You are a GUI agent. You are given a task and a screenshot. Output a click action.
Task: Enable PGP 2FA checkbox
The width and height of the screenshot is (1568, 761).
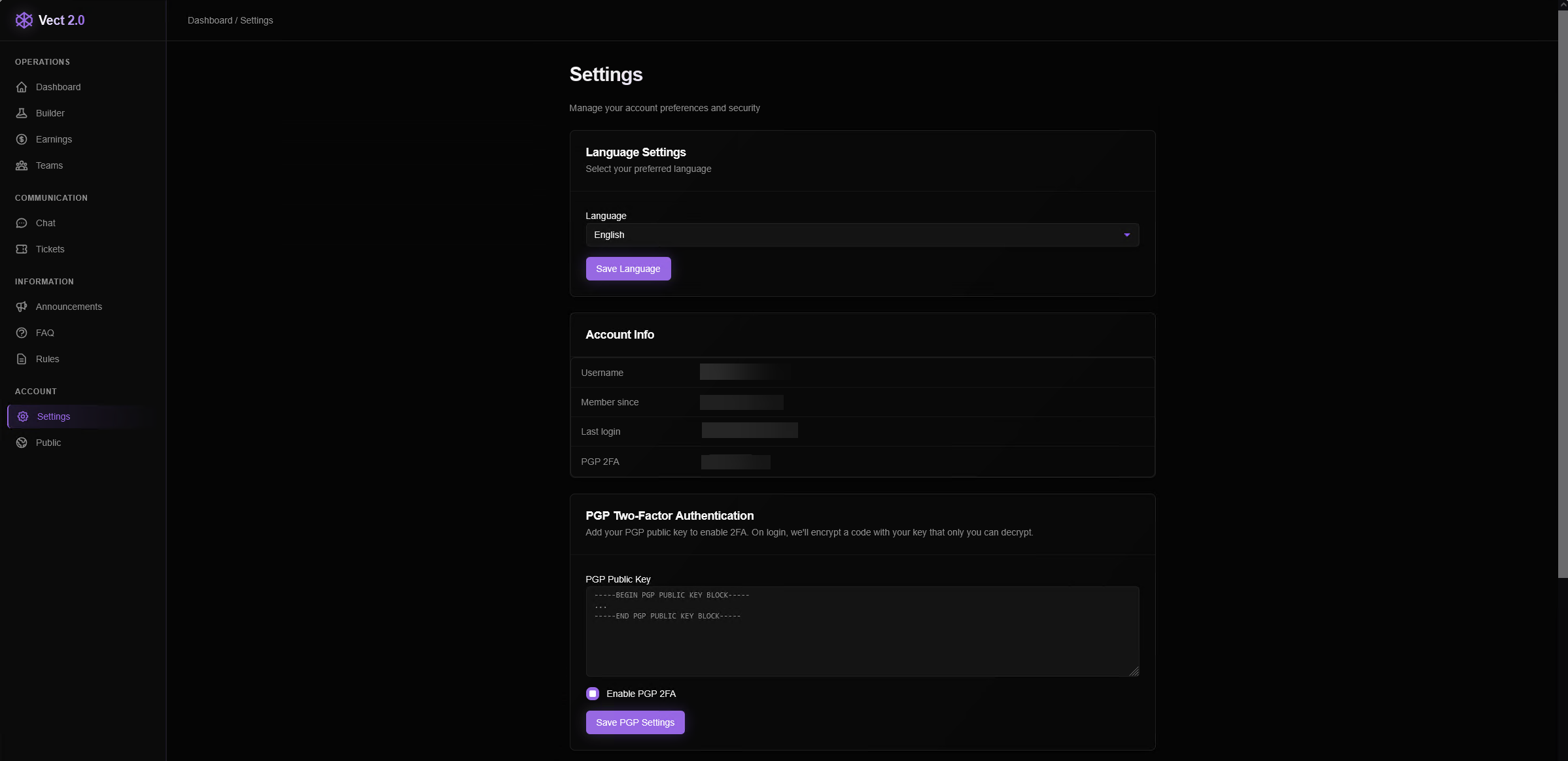click(592, 693)
